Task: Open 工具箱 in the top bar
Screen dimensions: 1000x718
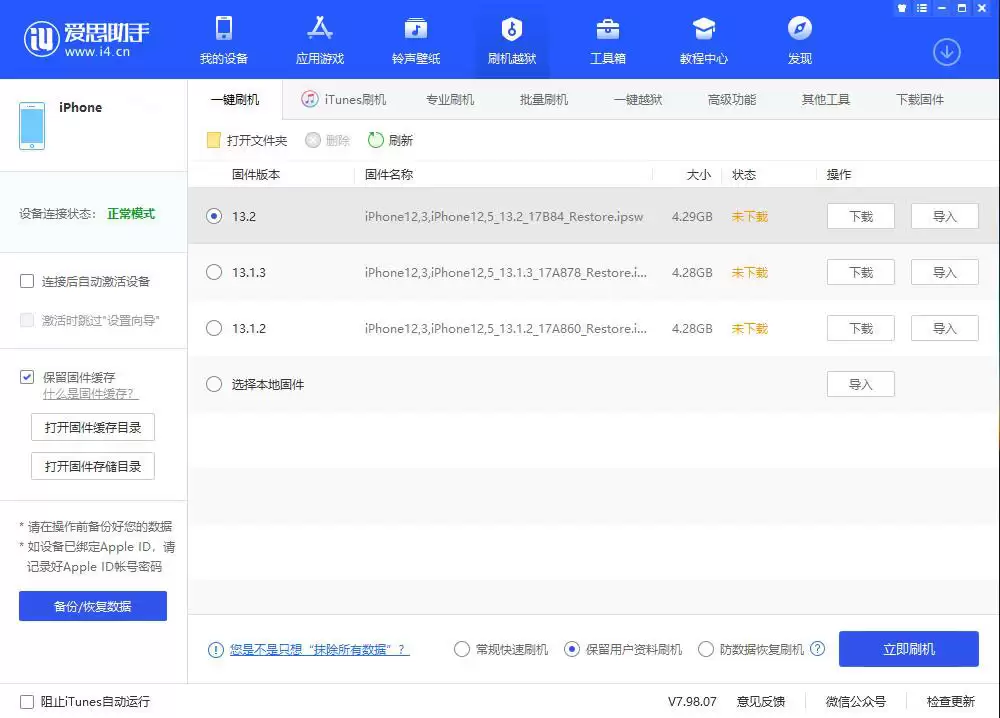Action: click(608, 41)
